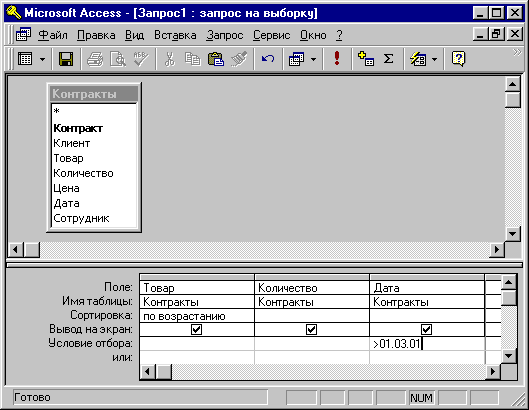This screenshot has height=410, width=529.
Task: Click the New Object toolbar icon
Action: click(x=418, y=59)
